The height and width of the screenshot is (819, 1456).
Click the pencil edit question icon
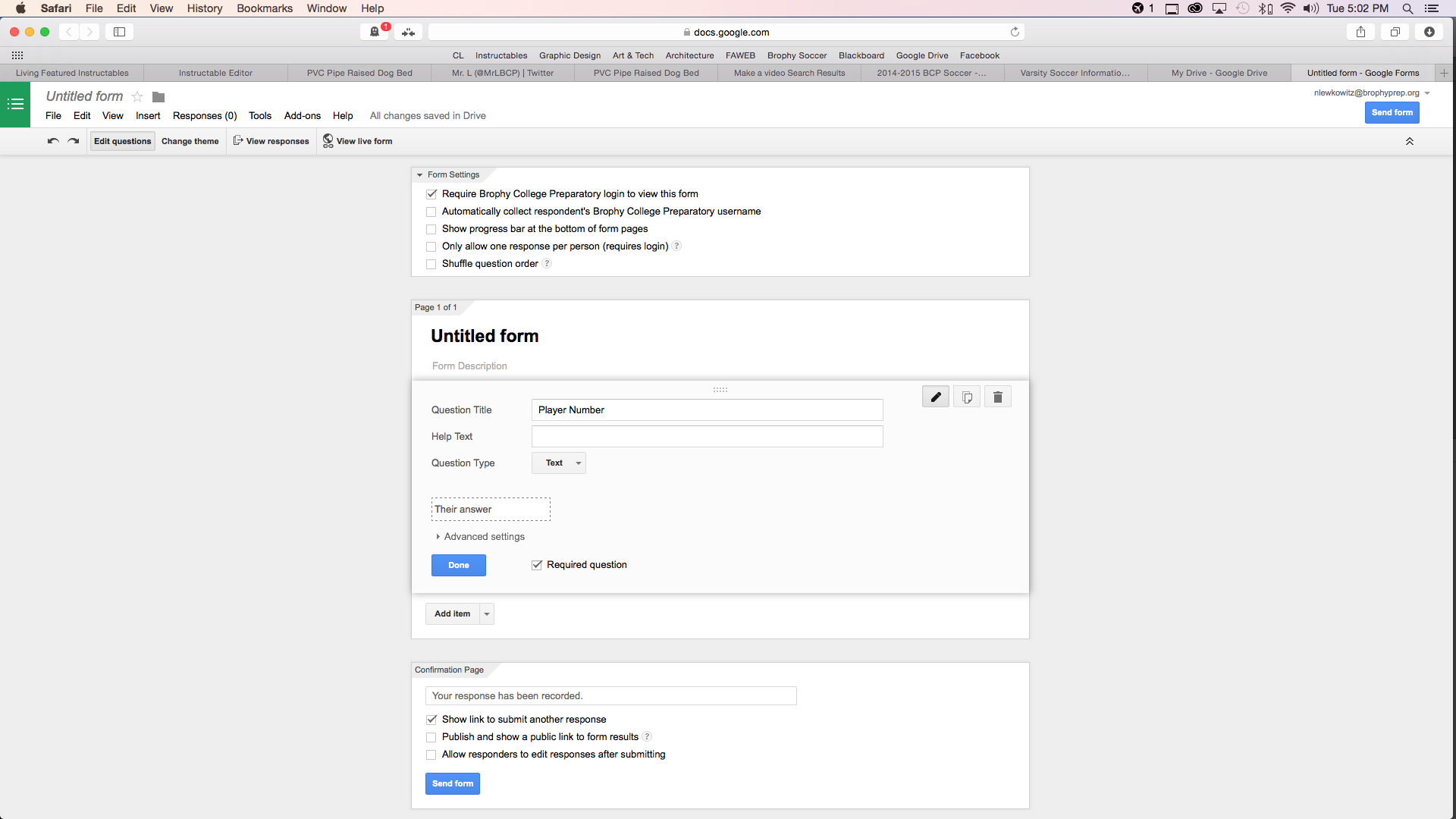(936, 397)
